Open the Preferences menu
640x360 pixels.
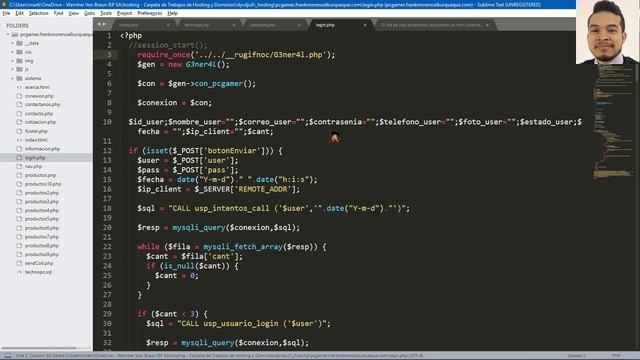(x=149, y=13)
